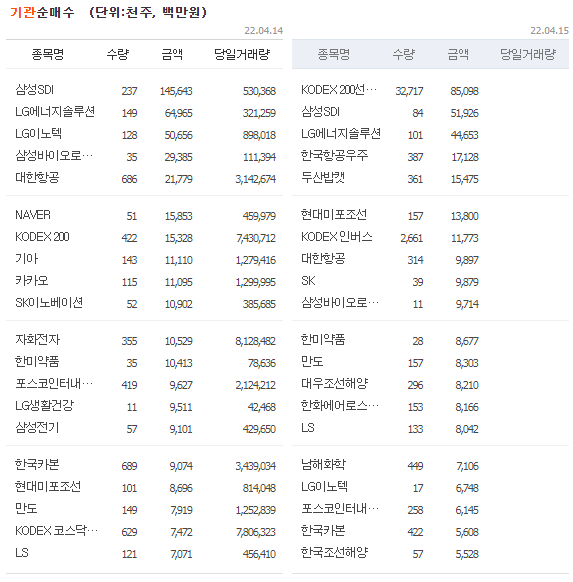Click the quantity 449 for 남해화학

coord(415,466)
